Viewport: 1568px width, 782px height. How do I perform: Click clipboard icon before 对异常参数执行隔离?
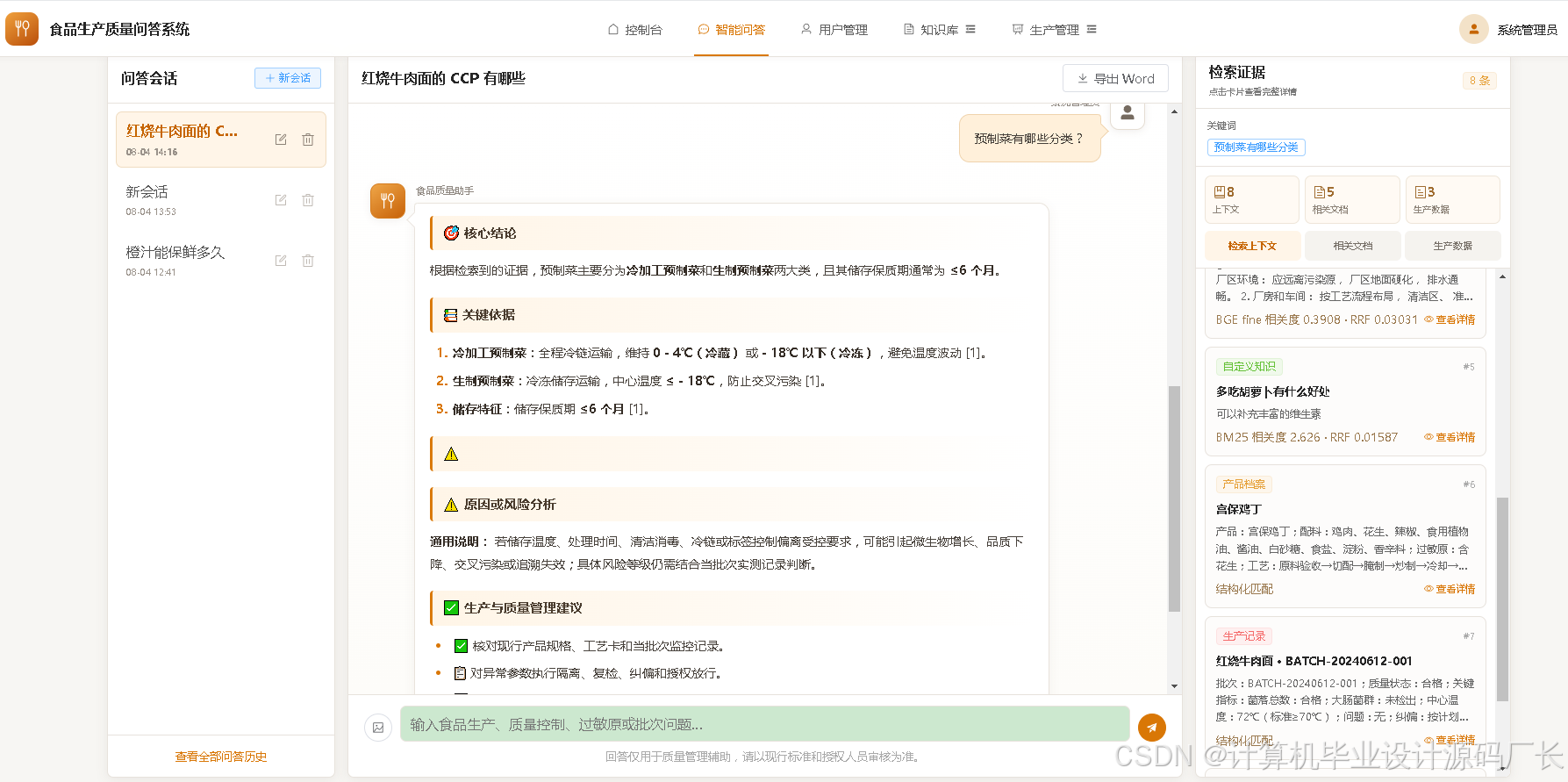(x=460, y=673)
